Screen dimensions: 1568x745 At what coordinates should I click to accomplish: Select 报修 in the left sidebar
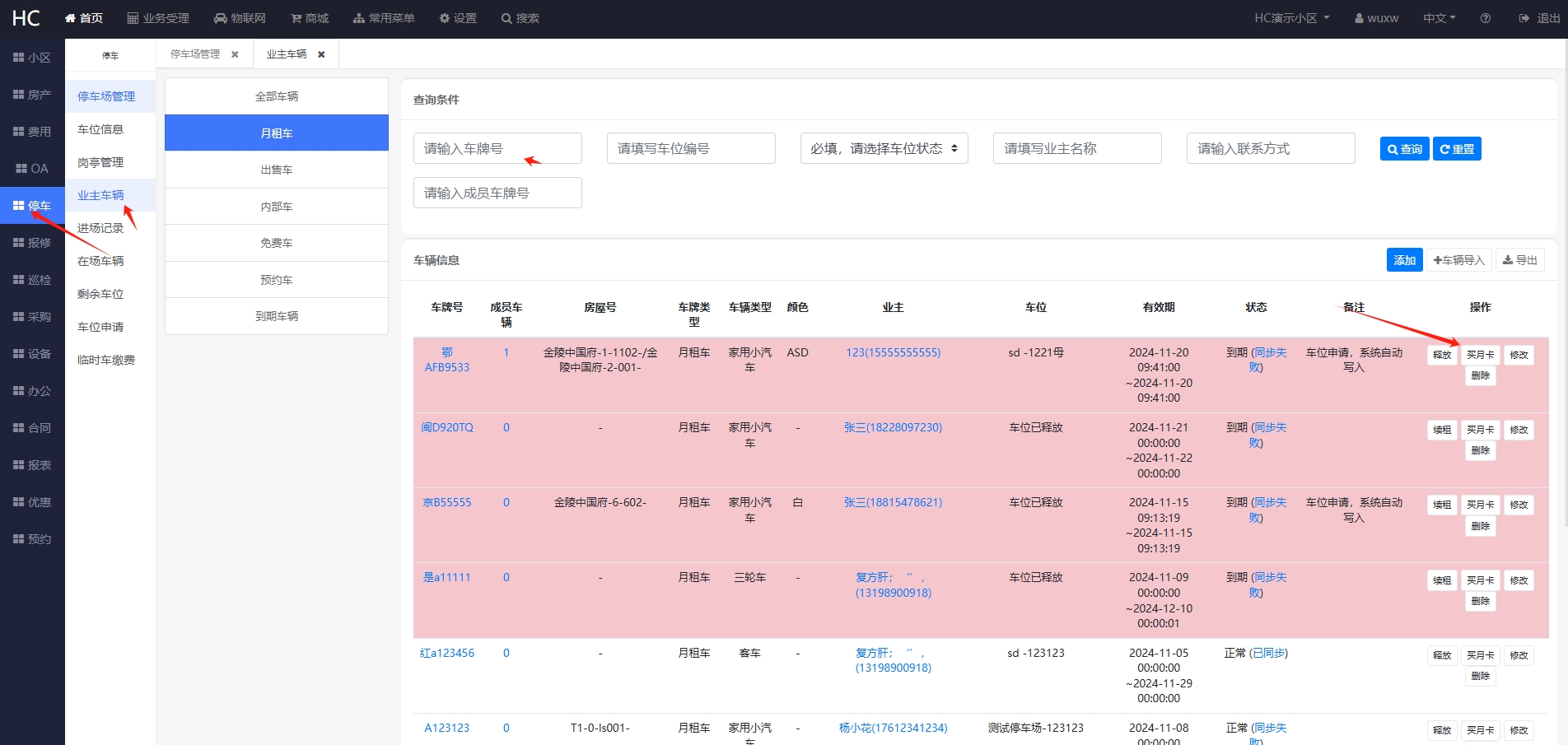(x=32, y=243)
